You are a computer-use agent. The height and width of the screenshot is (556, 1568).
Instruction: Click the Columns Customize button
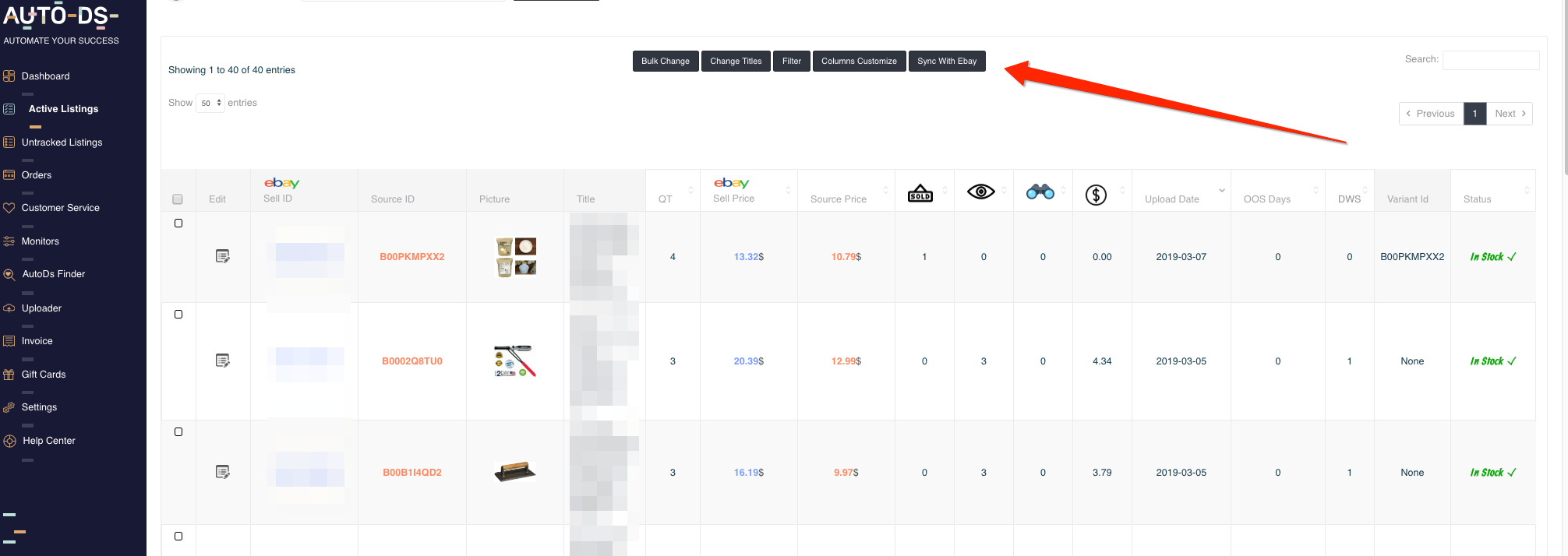pos(859,61)
